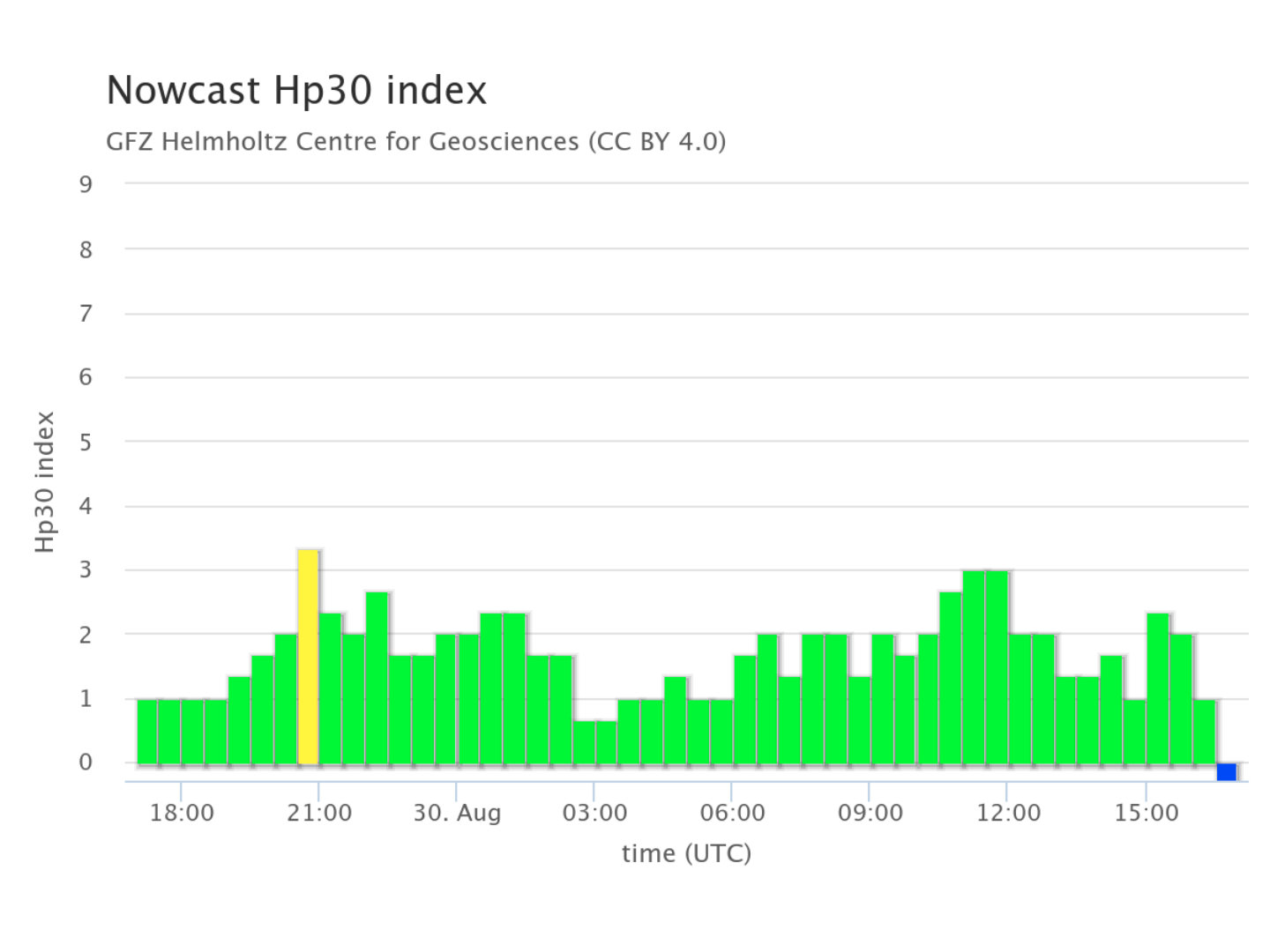Screen dimensions: 1270x952
Task: Click the 9 label on the y-axis
Action: [x=86, y=184]
